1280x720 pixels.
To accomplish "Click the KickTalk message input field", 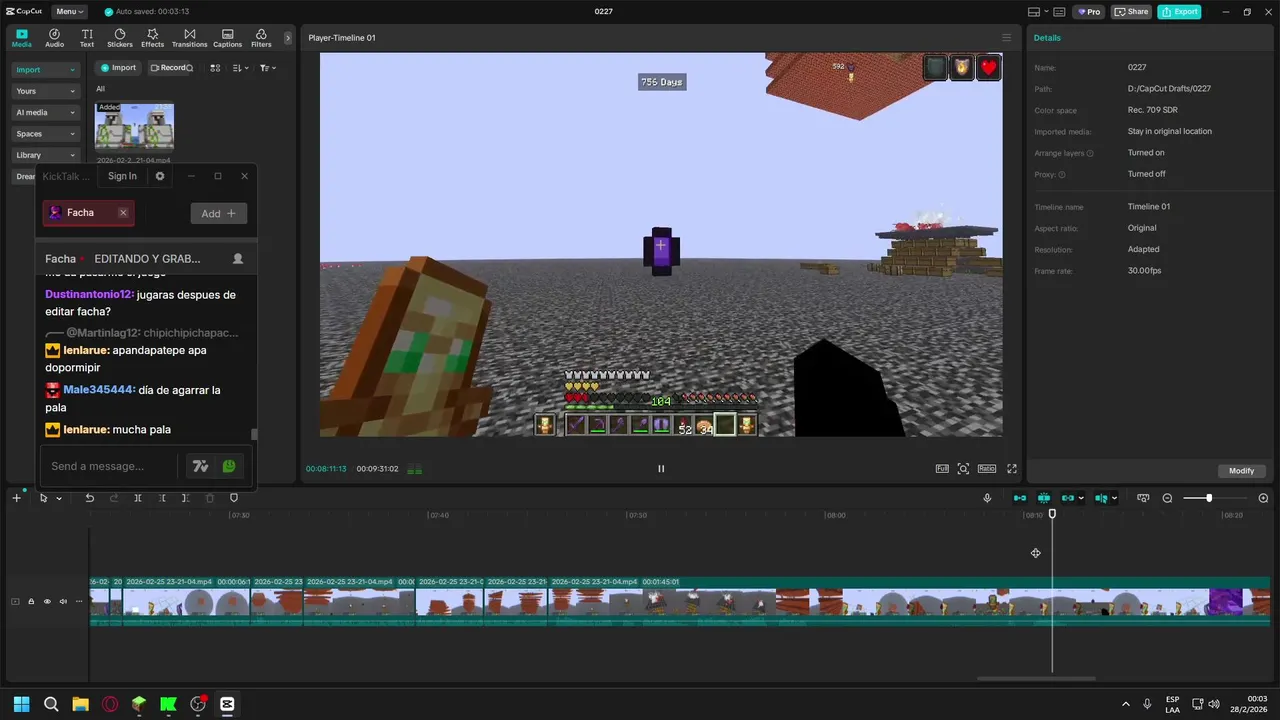I will [110, 466].
